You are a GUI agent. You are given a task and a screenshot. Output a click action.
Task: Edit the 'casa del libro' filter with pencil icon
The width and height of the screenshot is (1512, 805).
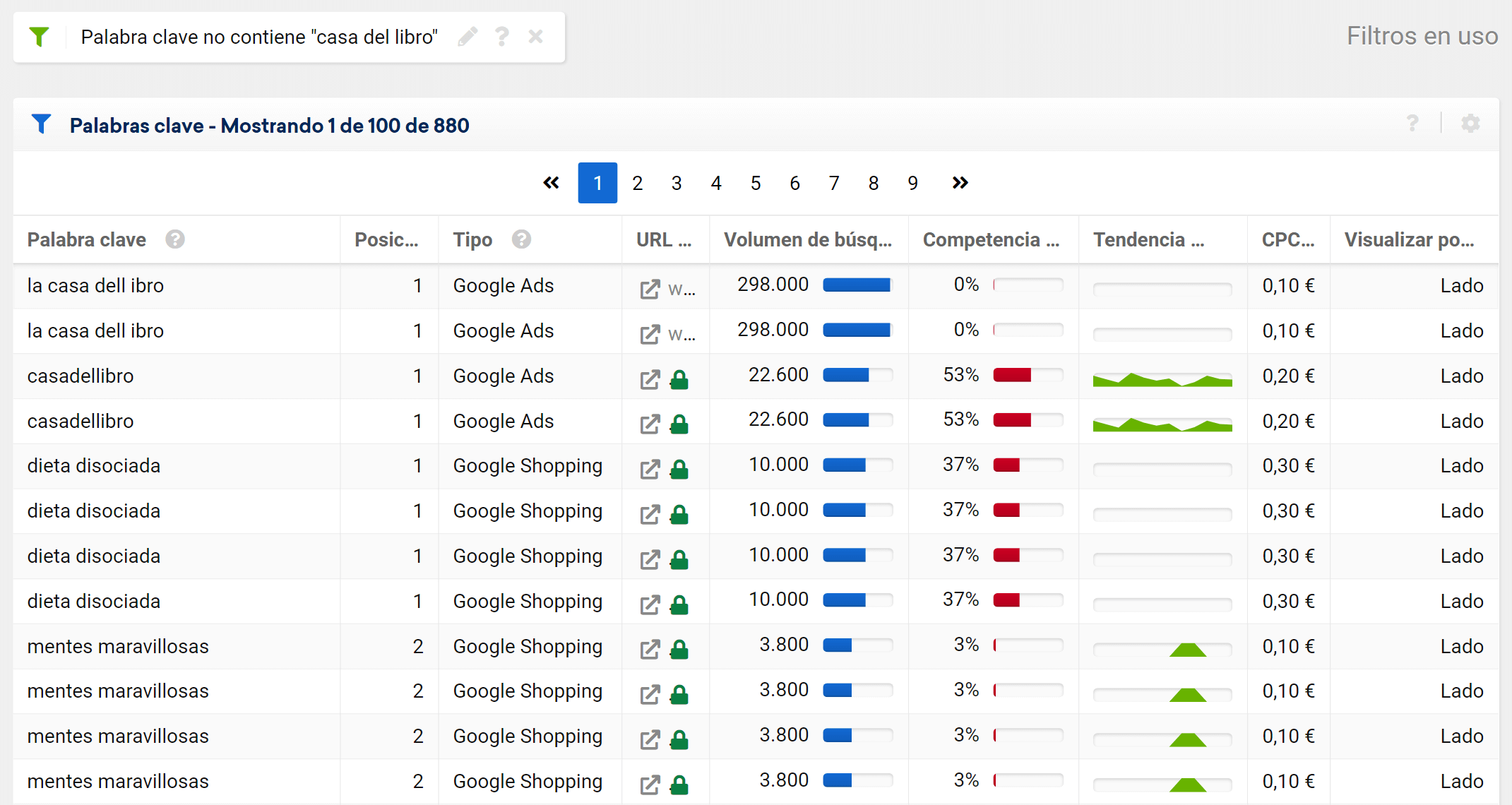[x=468, y=37]
